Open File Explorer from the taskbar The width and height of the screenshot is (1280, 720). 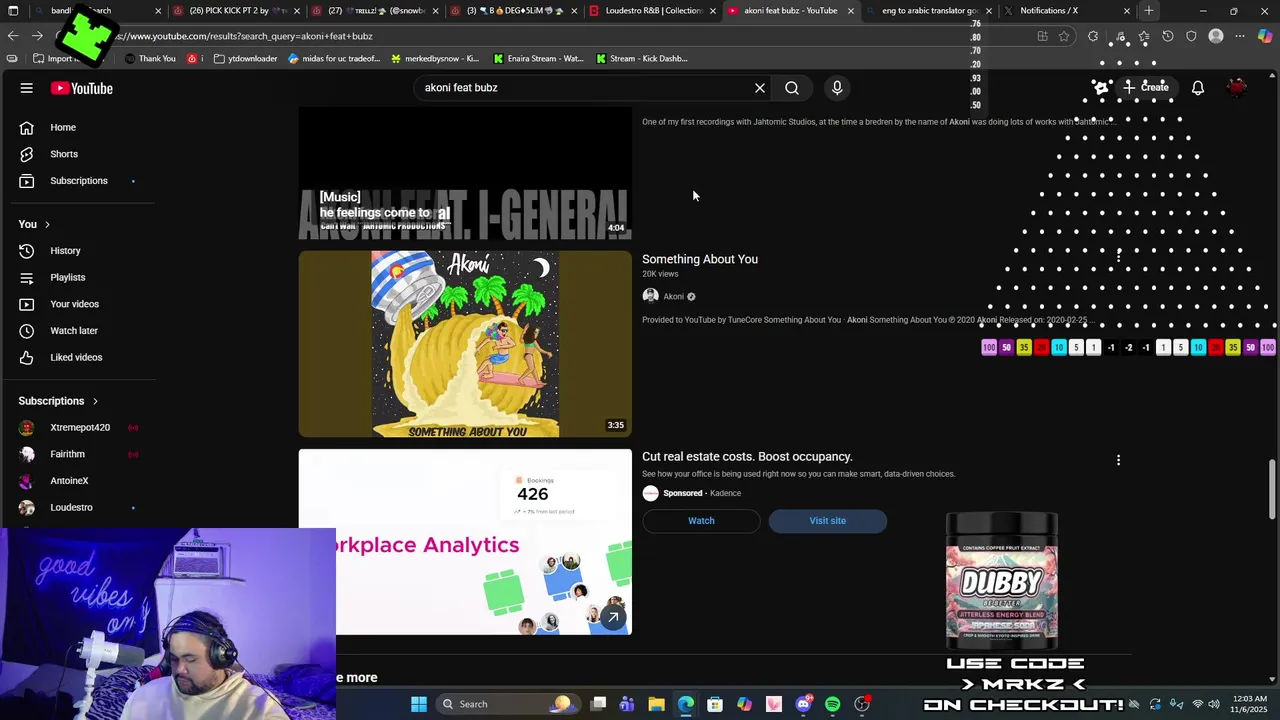tap(656, 704)
